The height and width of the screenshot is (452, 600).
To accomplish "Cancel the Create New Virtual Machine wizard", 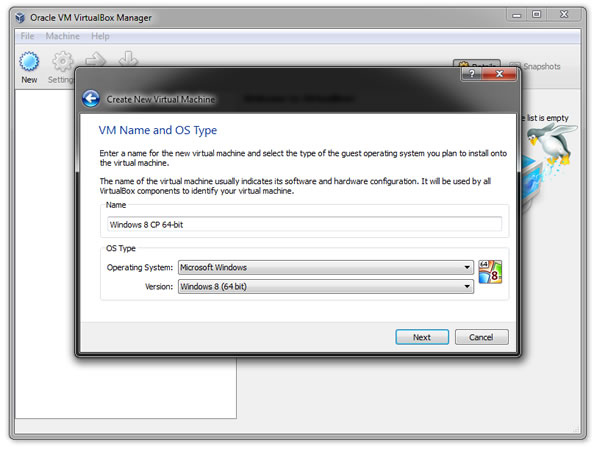I will [x=481, y=337].
